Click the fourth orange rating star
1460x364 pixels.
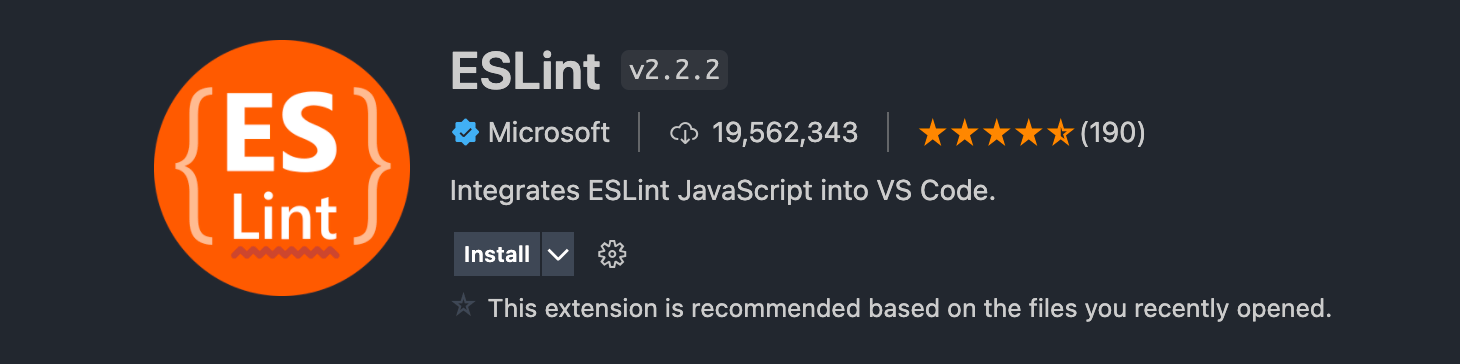click(x=1028, y=132)
